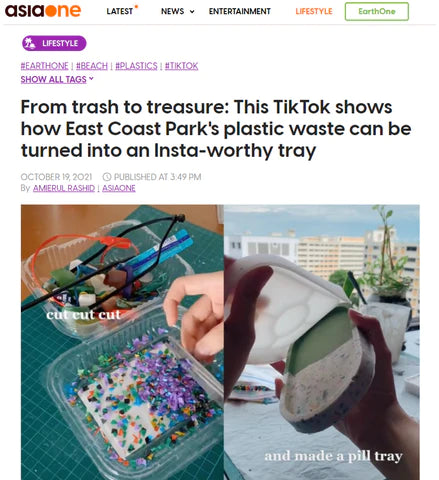Open the Latest menu item
Viewport: 439px width, 480px height.
(x=120, y=11)
